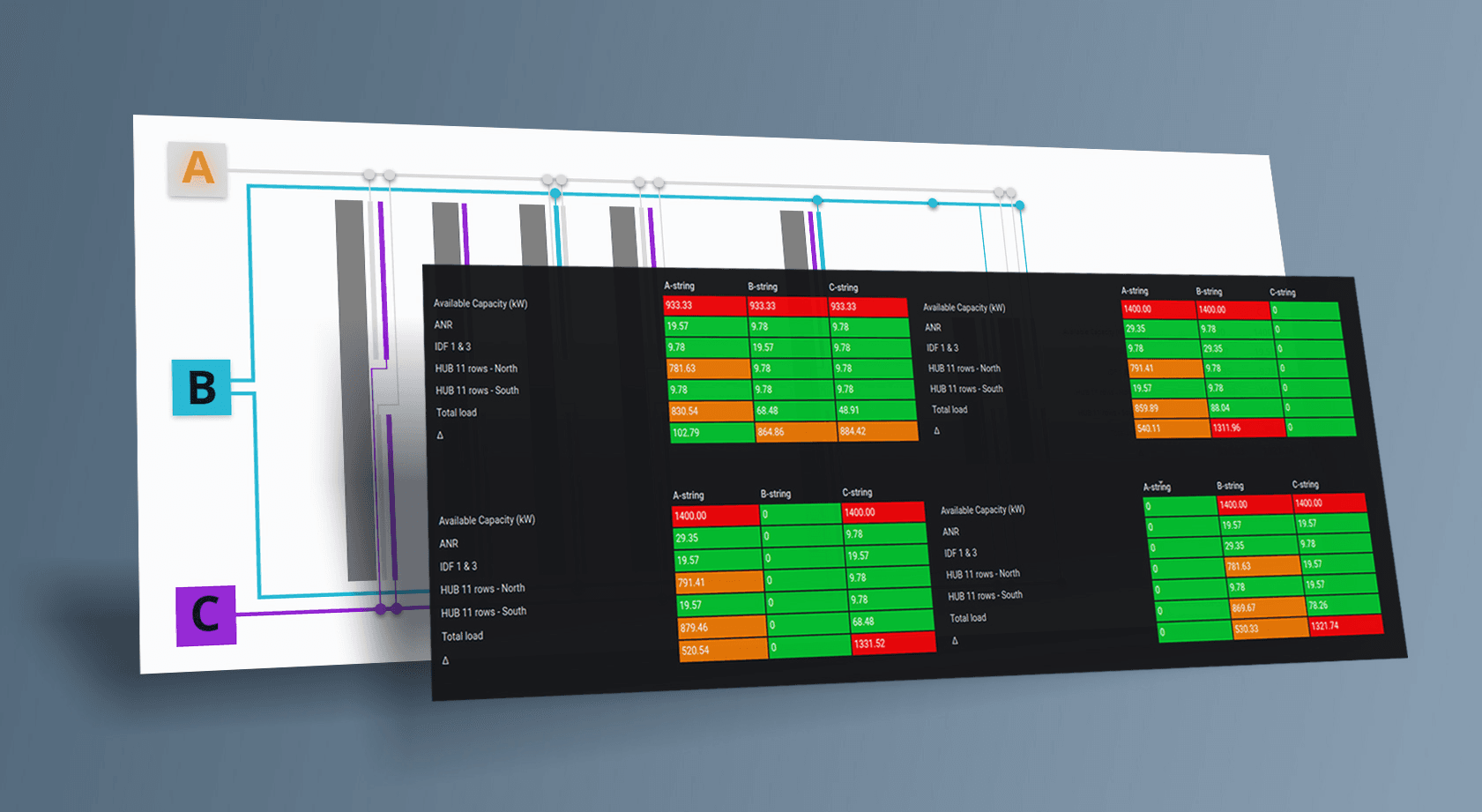Screen dimensions: 1482x812
Task: Select the green 48.91 cell
Action: point(875,410)
